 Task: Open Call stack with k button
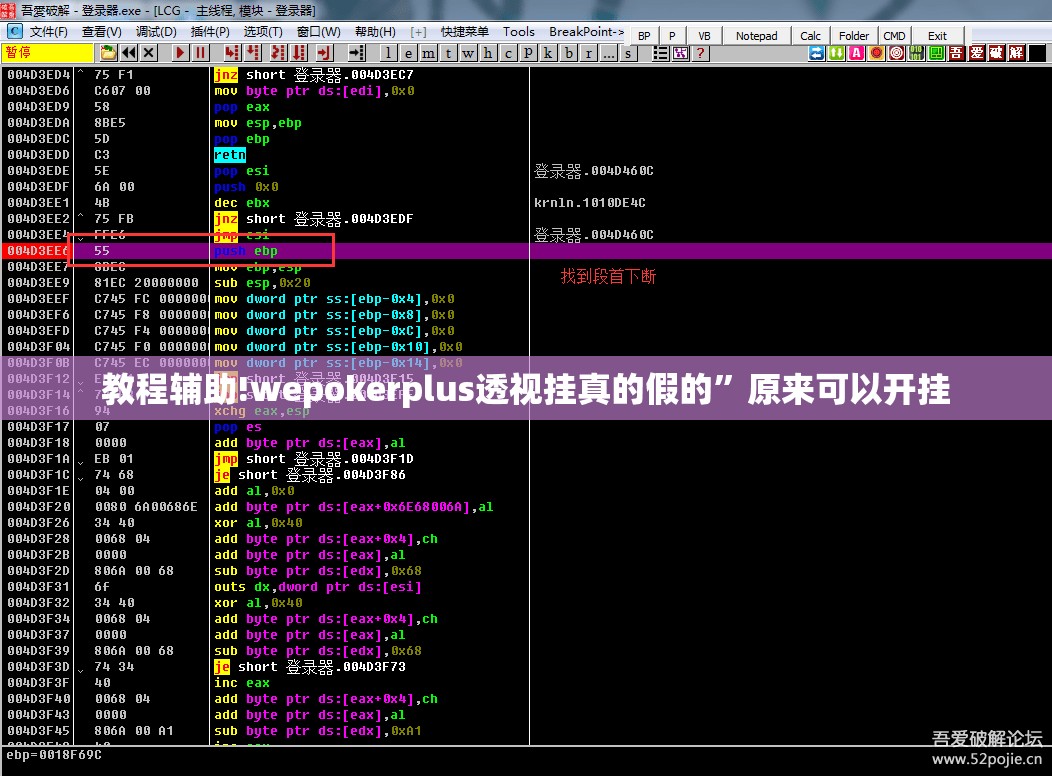coord(548,53)
